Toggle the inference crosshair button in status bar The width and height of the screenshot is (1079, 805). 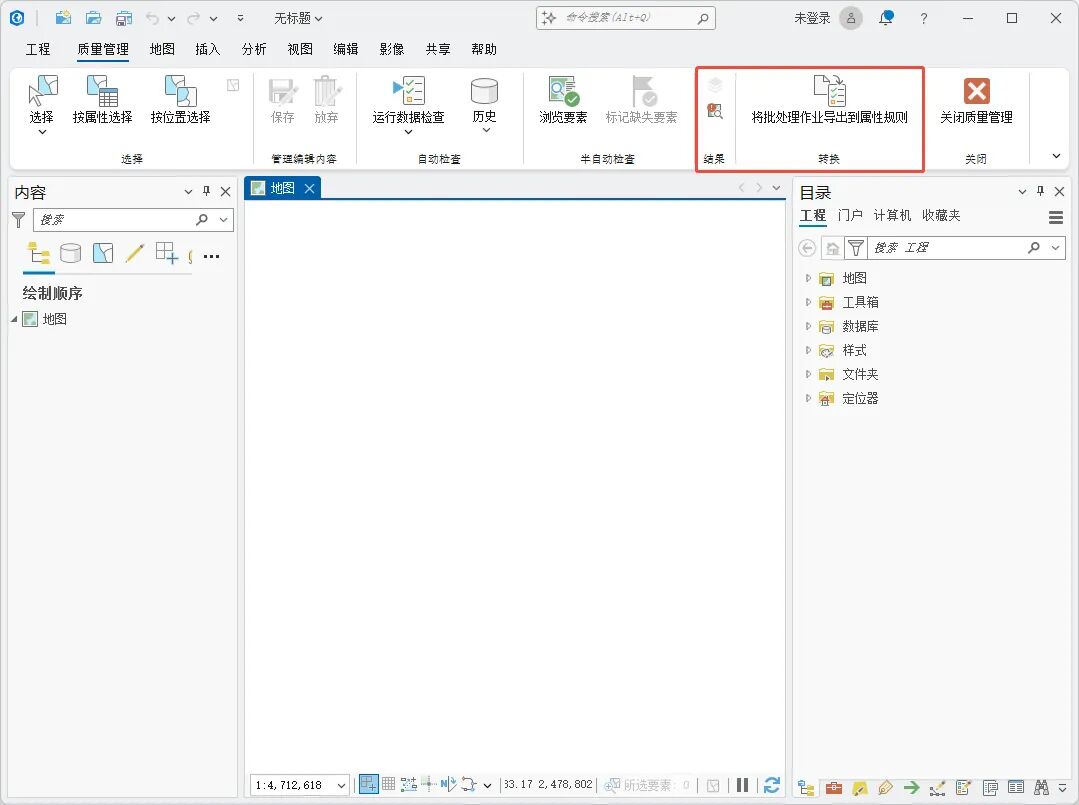(x=429, y=784)
